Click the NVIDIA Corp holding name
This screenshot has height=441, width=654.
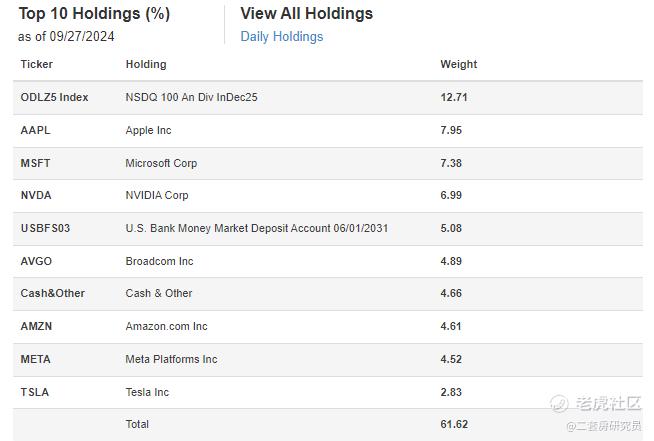click(157, 195)
